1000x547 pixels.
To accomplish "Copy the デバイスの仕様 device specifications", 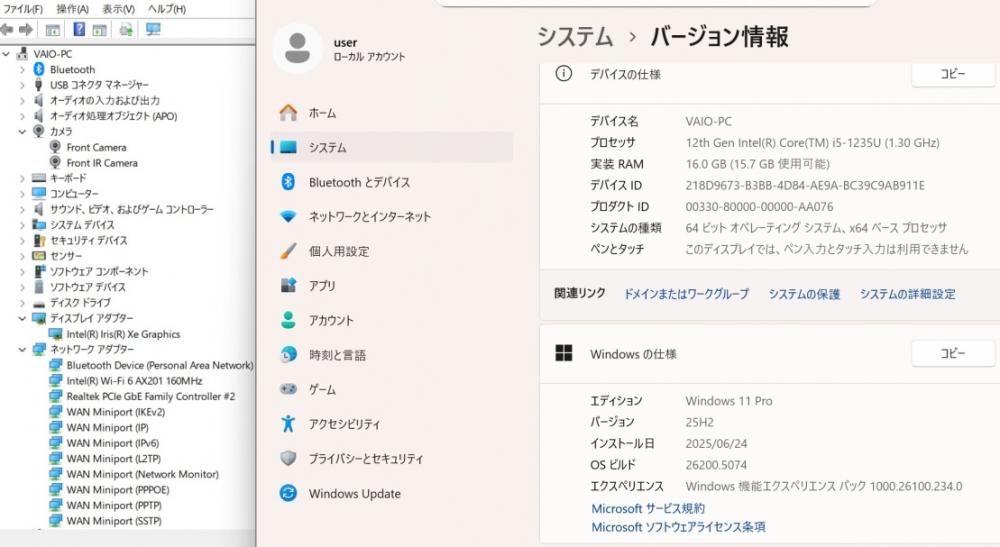I will pos(953,74).
